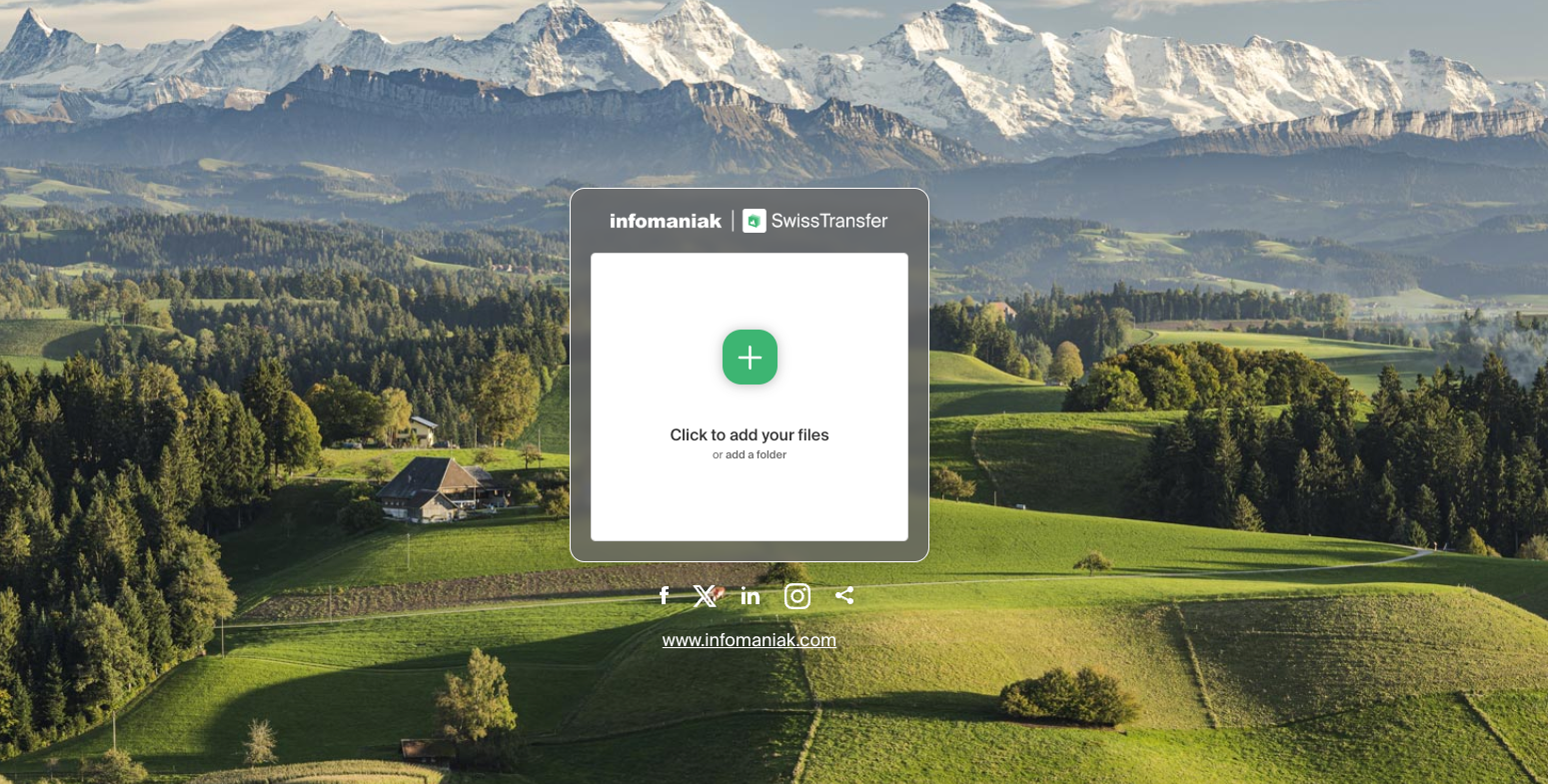Click the SwissTransfer title text
This screenshot has width=1548, height=784.
(x=828, y=221)
